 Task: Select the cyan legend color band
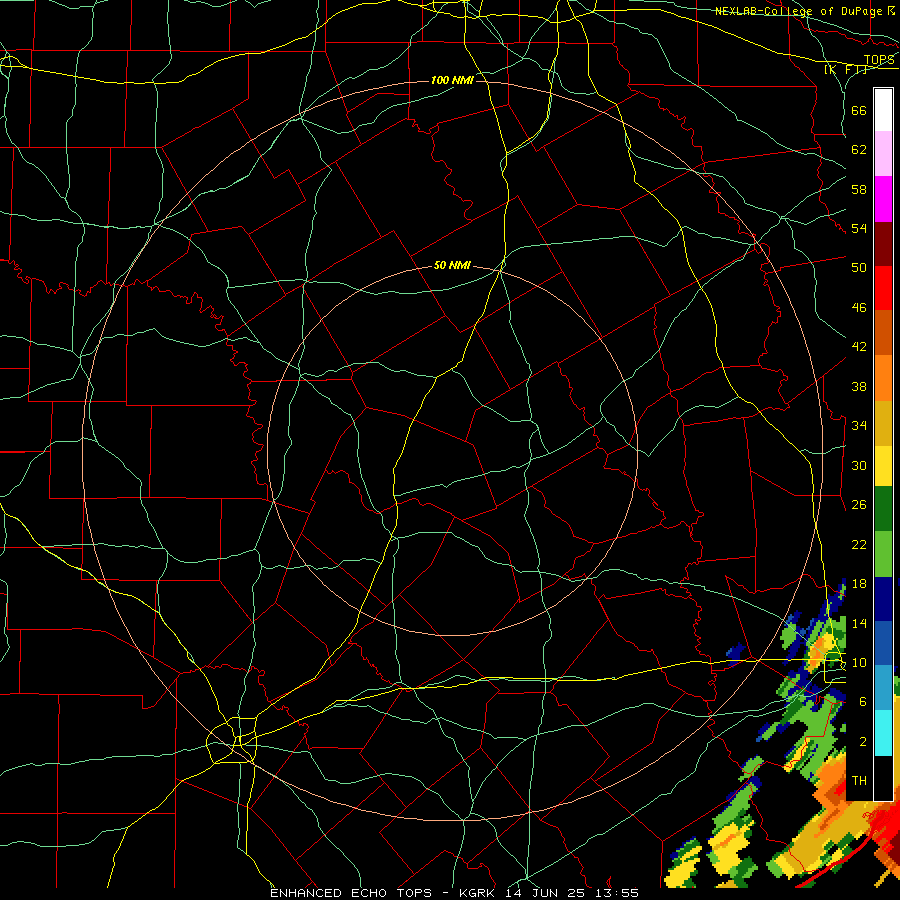pyautogui.click(x=883, y=733)
